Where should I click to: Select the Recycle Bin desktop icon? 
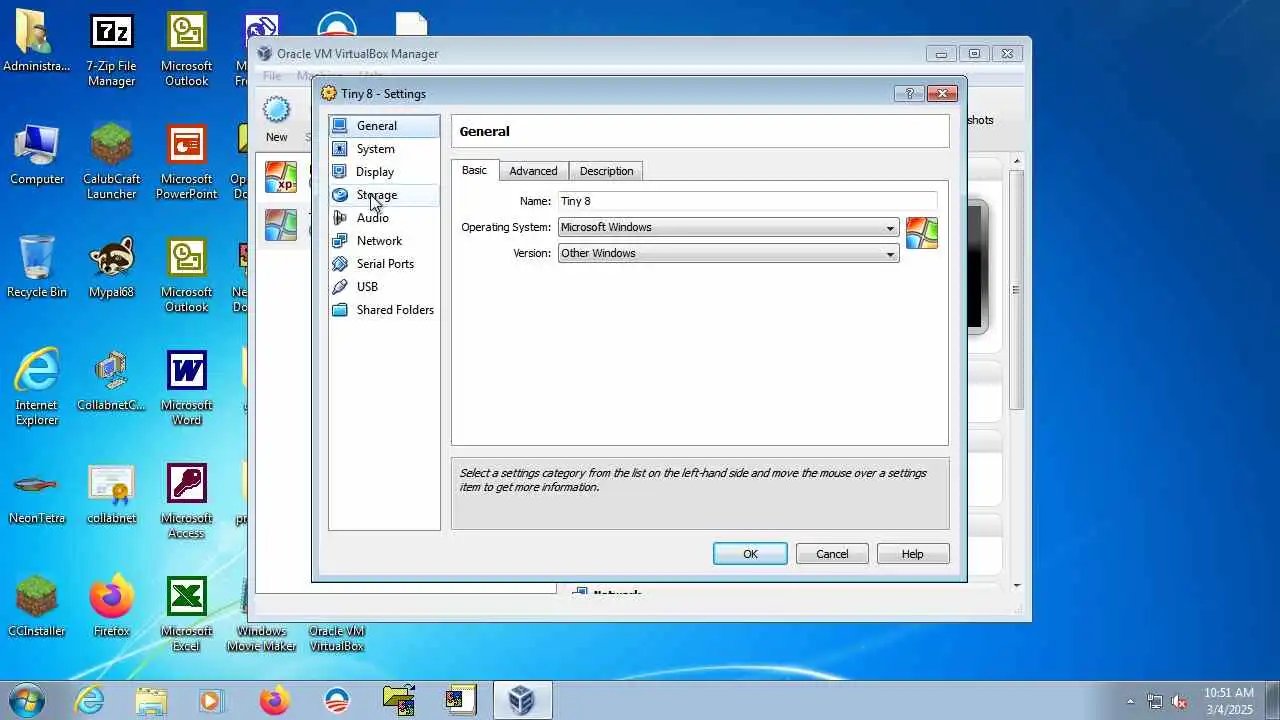coord(37,269)
